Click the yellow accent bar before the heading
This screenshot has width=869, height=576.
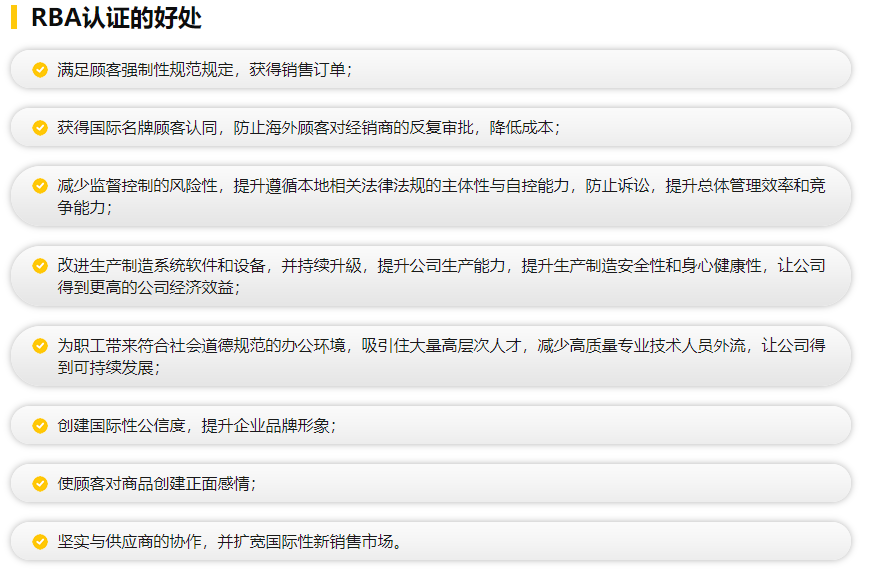pyautogui.click(x=14, y=18)
